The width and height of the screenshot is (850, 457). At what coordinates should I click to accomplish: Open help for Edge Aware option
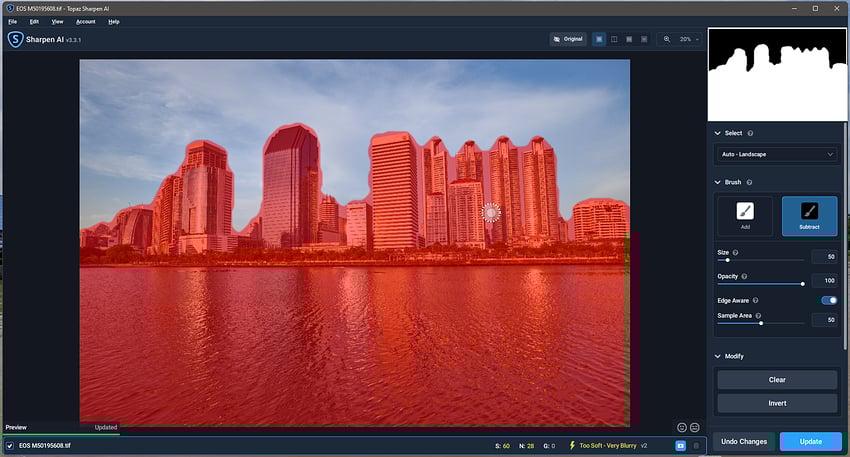756,300
